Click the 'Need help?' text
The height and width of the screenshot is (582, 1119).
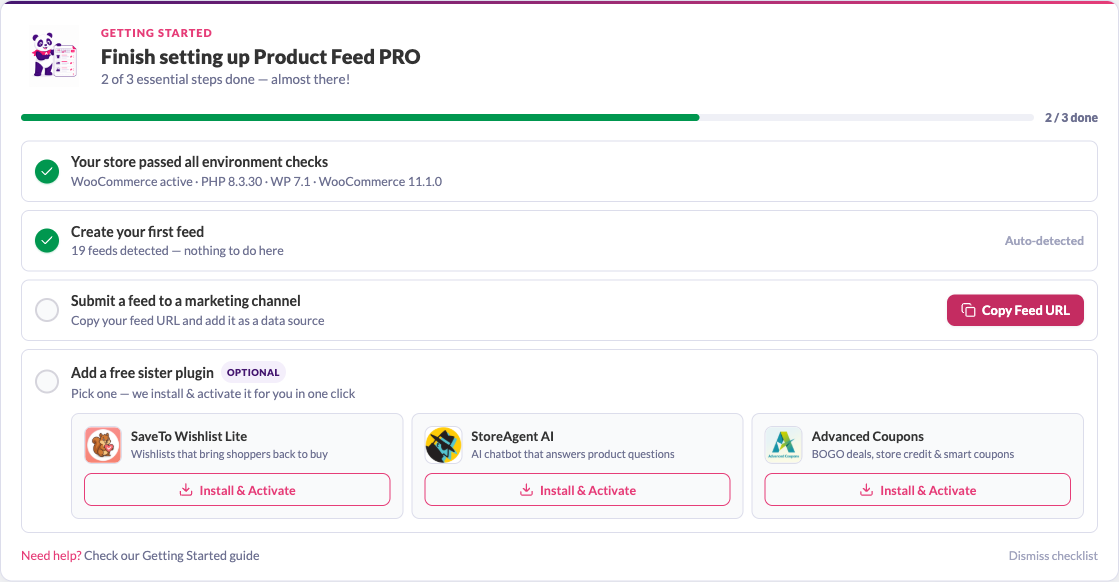[51, 556]
